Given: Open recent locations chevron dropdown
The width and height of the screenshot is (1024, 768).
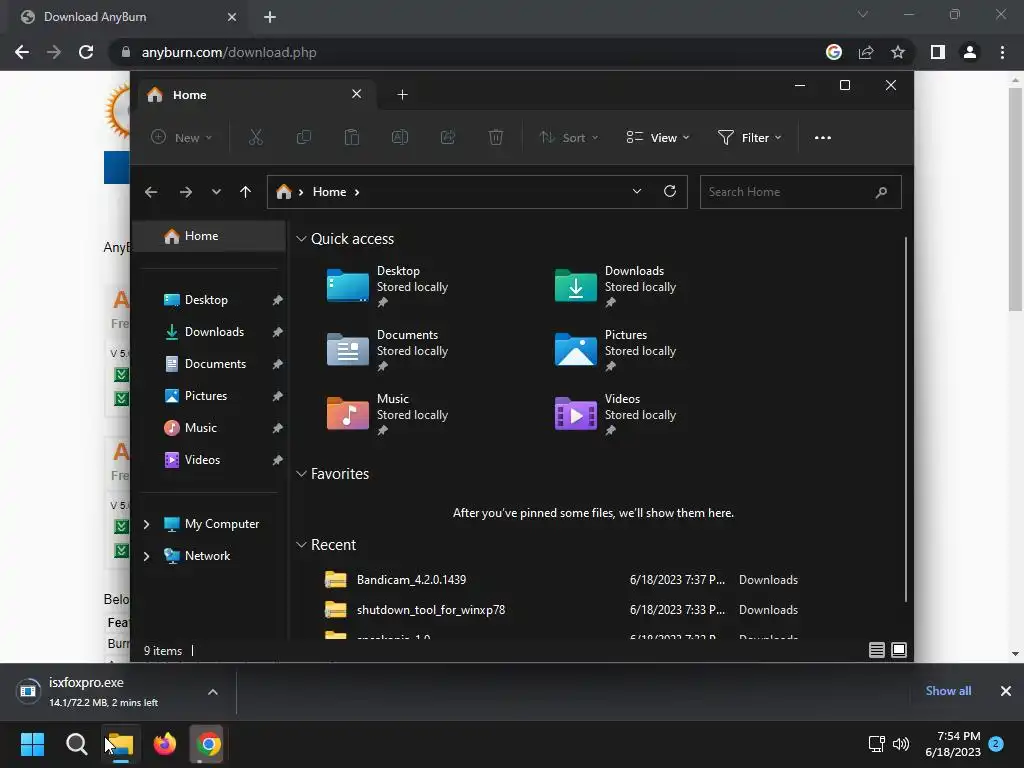Looking at the screenshot, I should [x=216, y=192].
